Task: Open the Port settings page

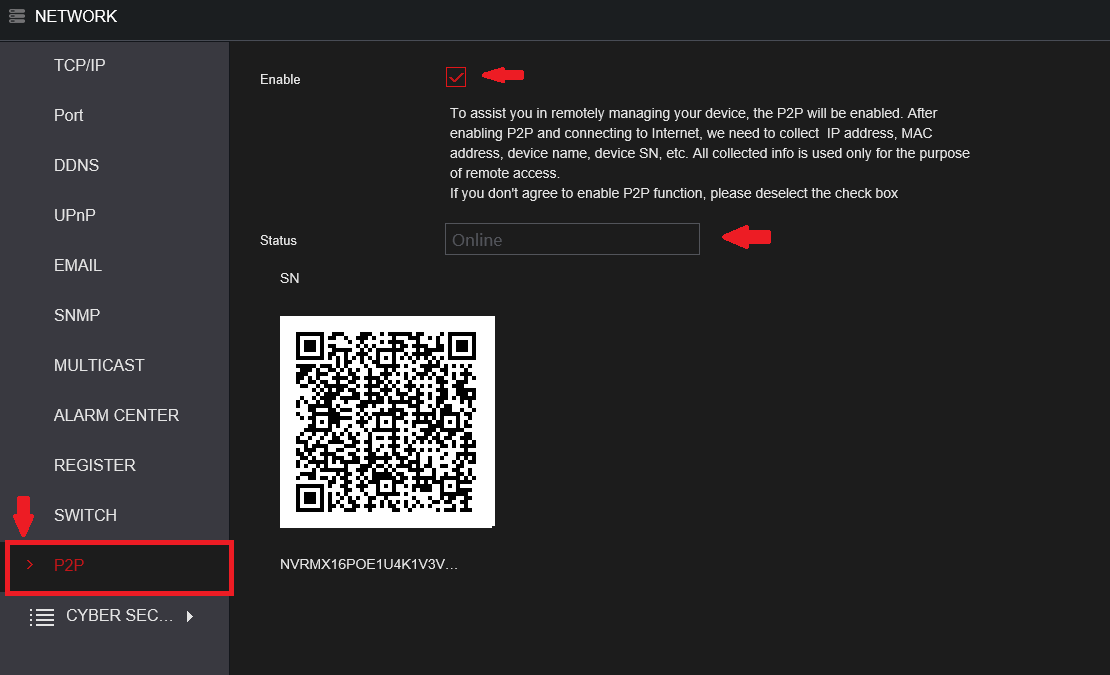Action: [69, 115]
